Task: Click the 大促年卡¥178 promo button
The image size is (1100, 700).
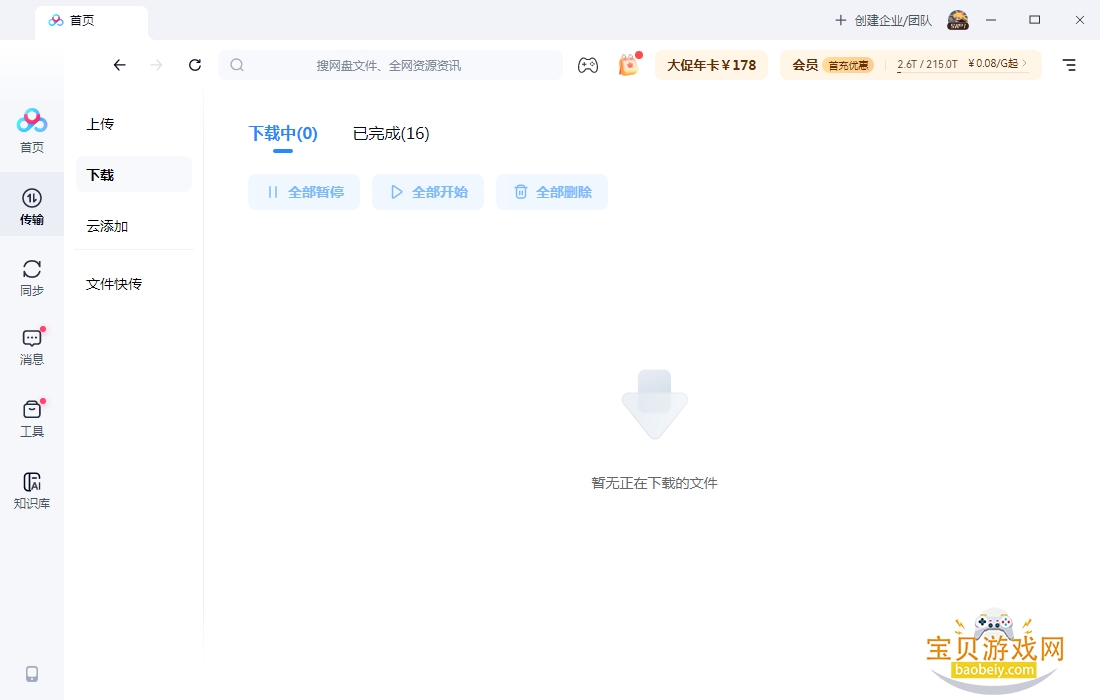Action: point(711,65)
